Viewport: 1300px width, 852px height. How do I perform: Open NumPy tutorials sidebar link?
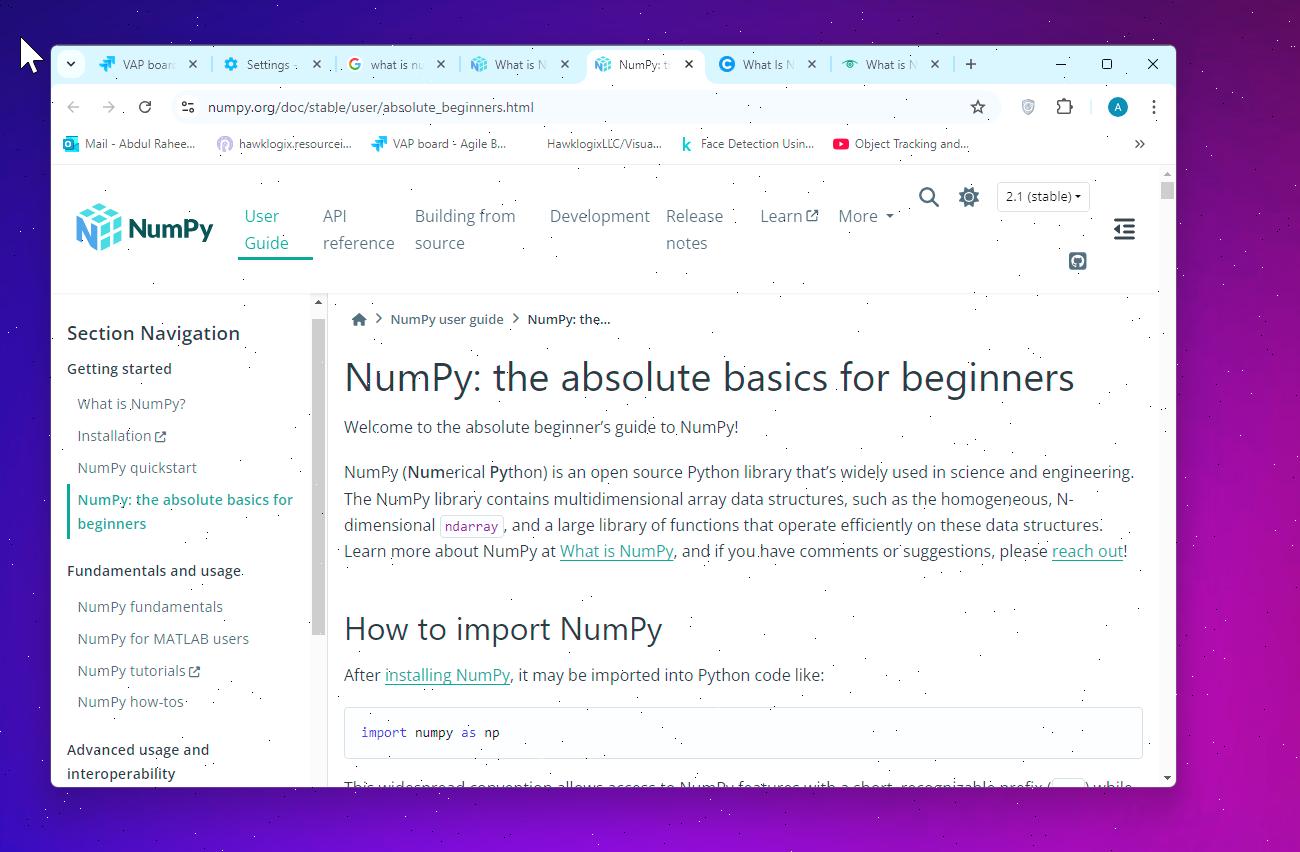[x=138, y=671]
